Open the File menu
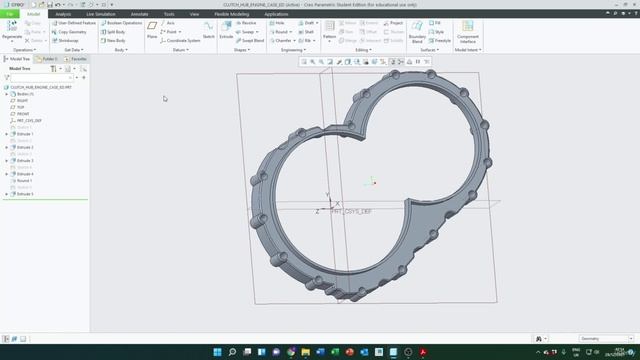Screen dimensions: 640x360 (x=10, y=14)
